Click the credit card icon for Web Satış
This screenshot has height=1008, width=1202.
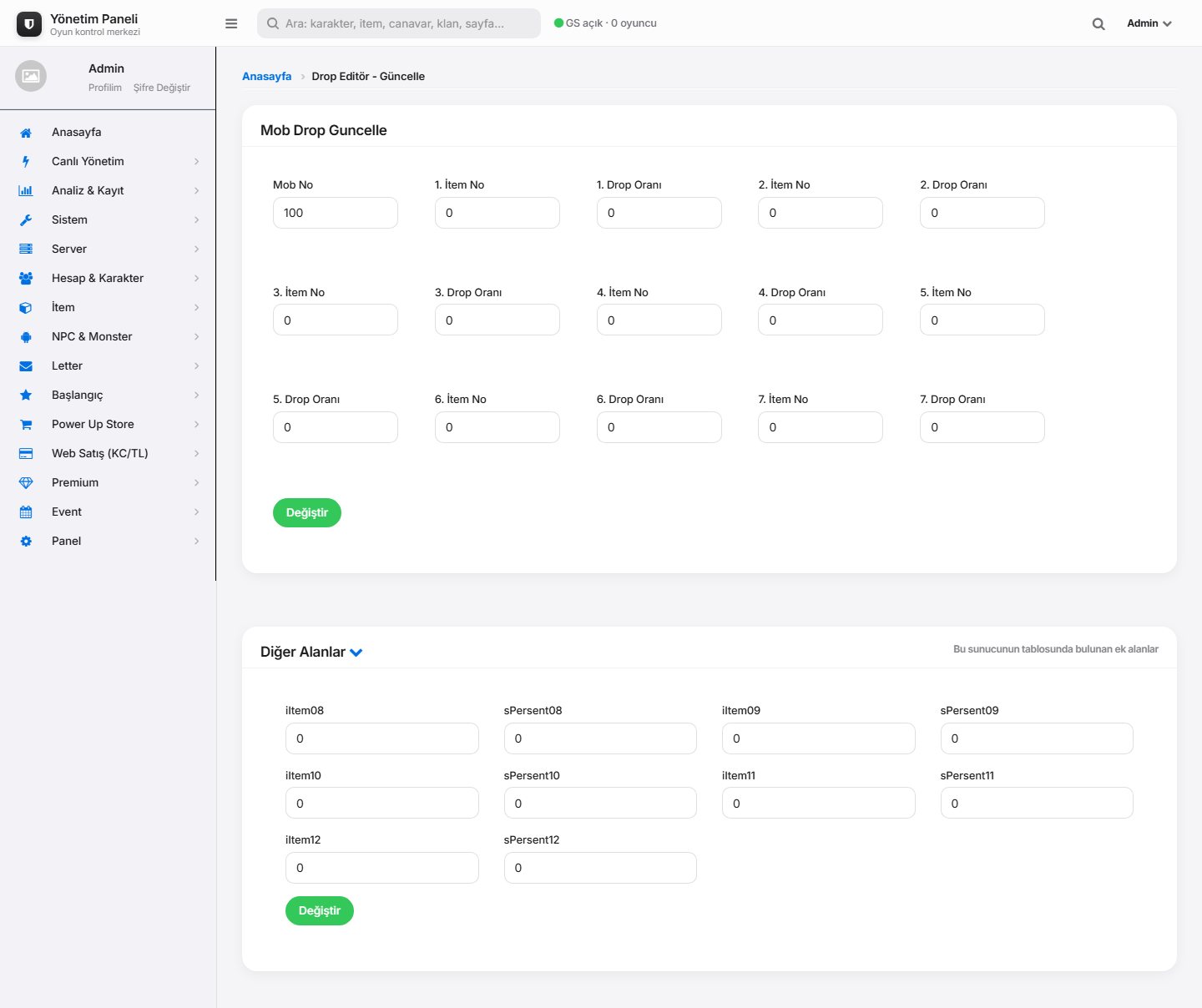click(26, 453)
